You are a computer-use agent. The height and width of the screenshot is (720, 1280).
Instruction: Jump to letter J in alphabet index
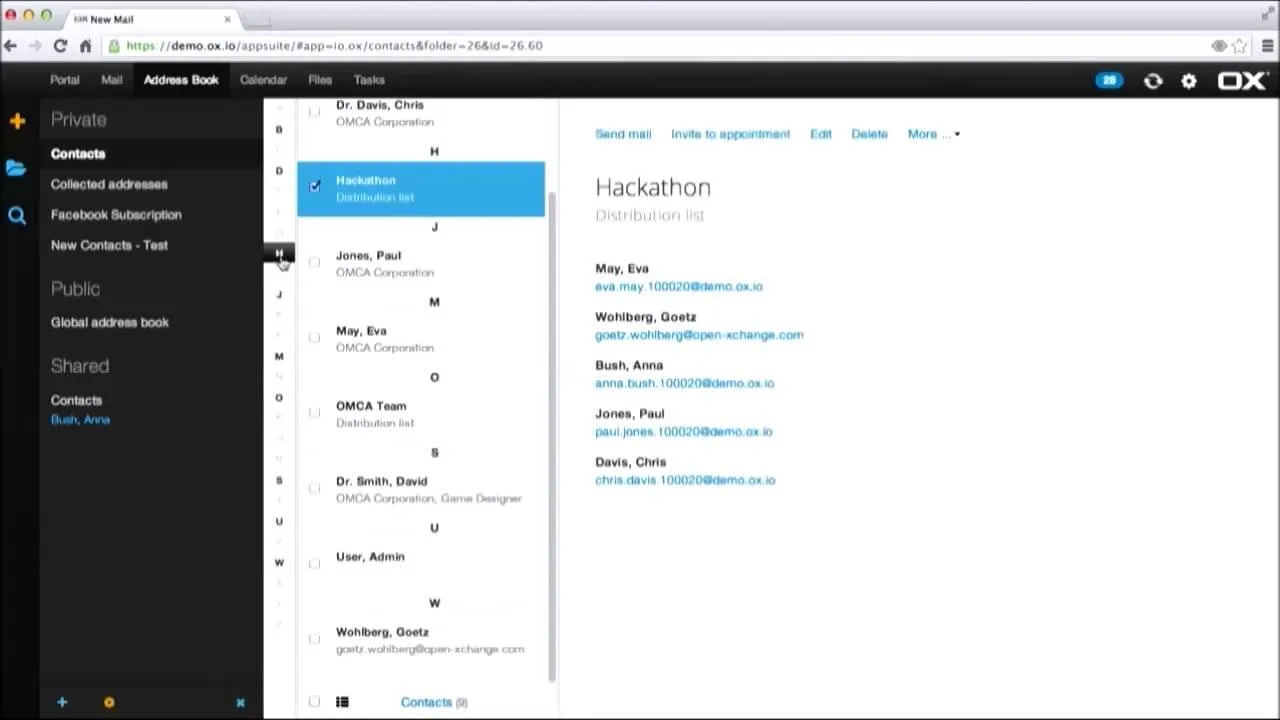pyautogui.click(x=279, y=295)
